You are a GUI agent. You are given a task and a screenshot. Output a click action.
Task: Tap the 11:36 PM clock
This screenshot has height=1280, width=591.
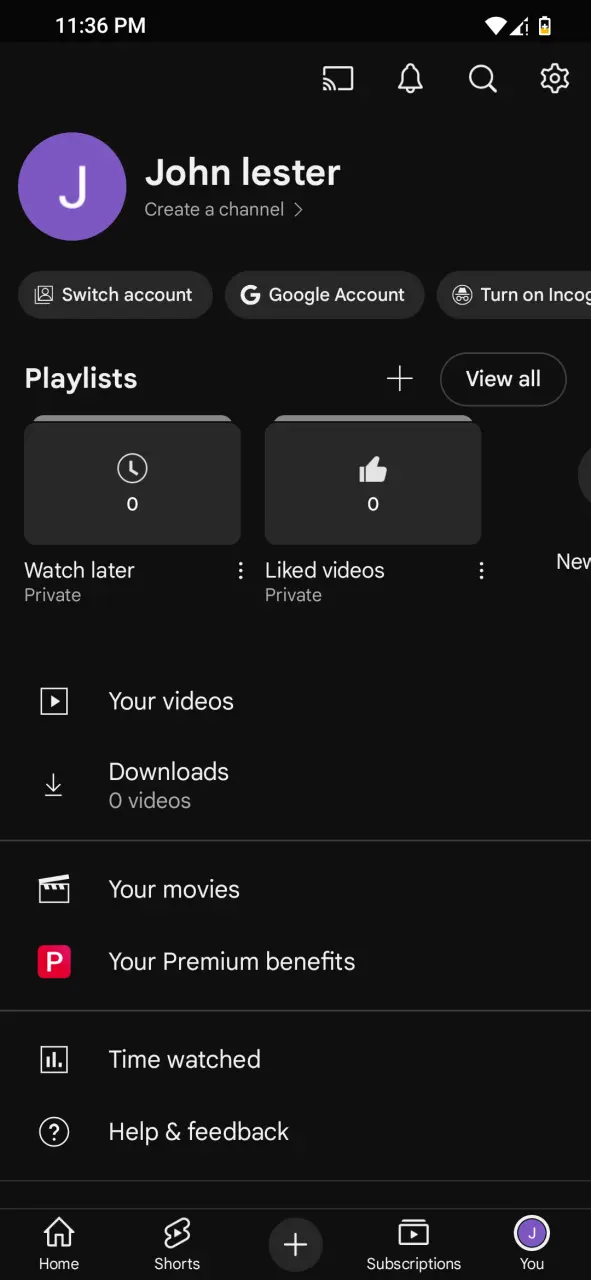click(100, 26)
